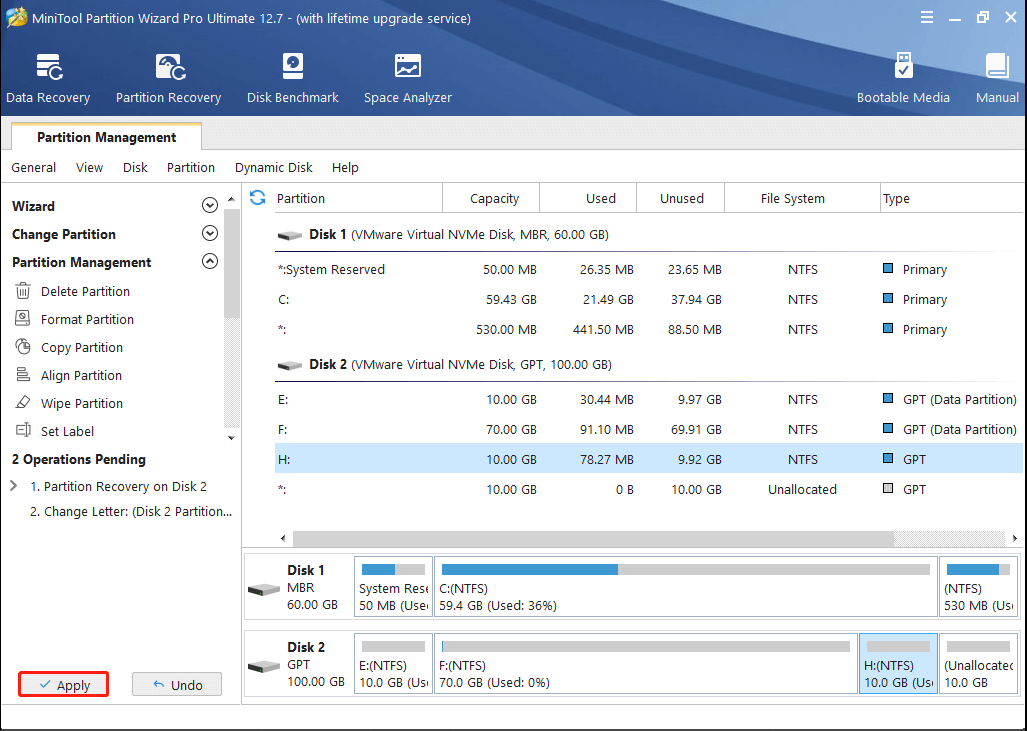Click the sidebar scroll up arrow
The width and height of the screenshot is (1027, 731).
(231, 198)
